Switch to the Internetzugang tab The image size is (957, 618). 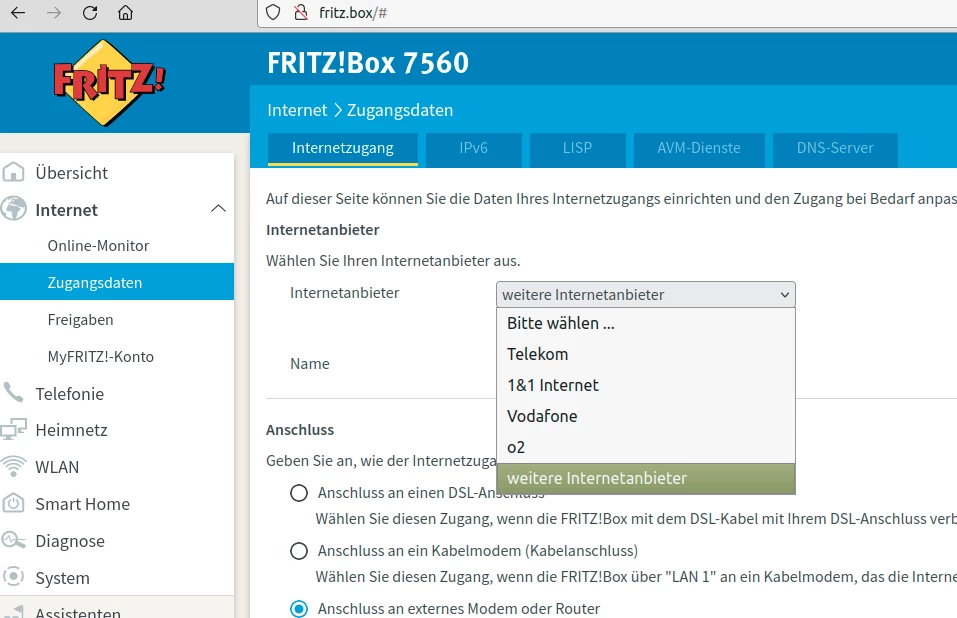pyautogui.click(x=342, y=149)
